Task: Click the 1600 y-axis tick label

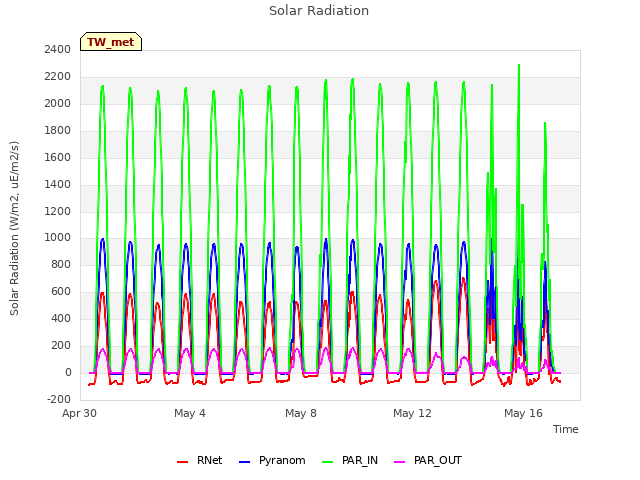Action: coord(58,157)
